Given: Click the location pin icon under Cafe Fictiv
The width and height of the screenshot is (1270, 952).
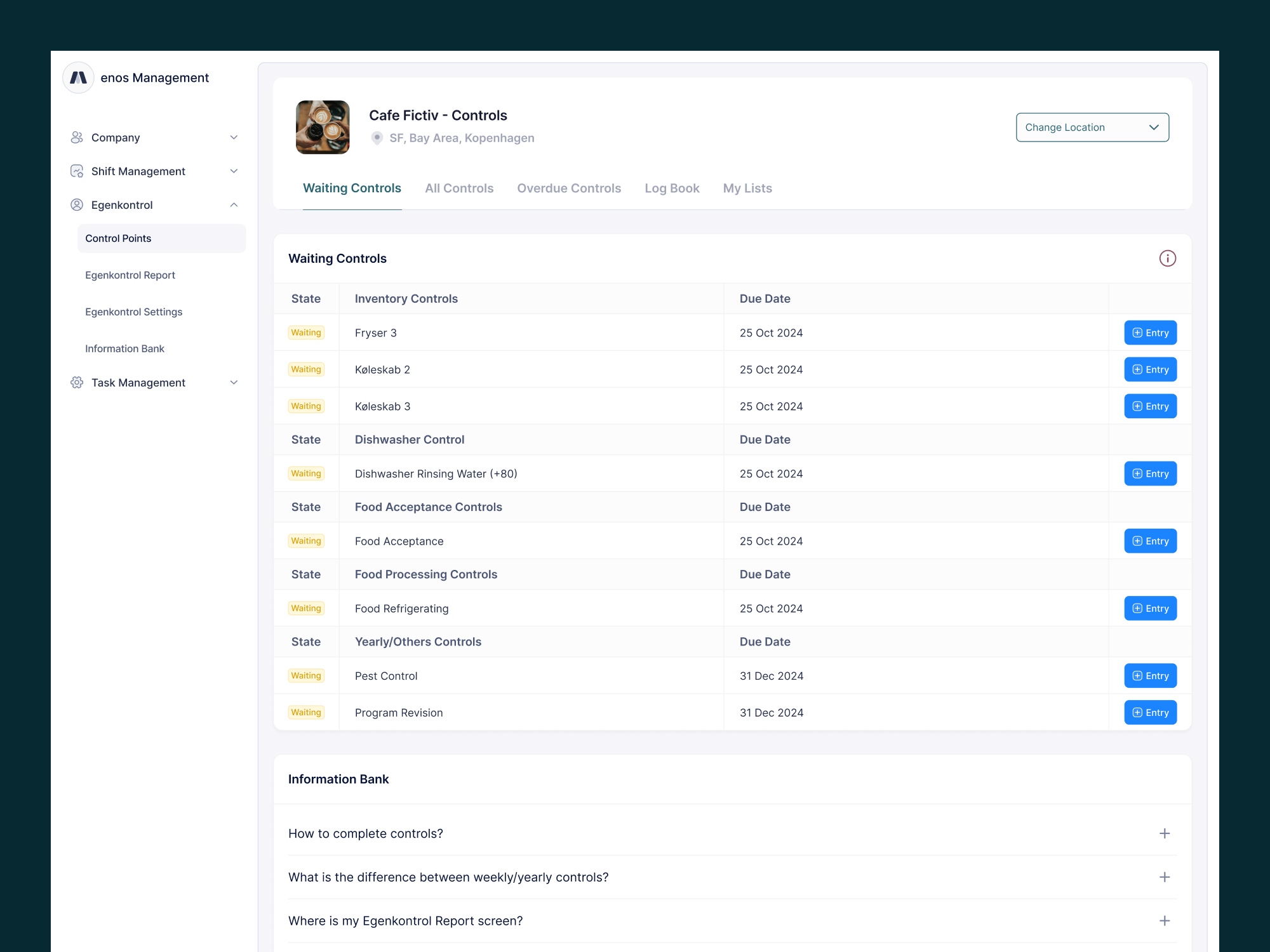Looking at the screenshot, I should tap(377, 138).
